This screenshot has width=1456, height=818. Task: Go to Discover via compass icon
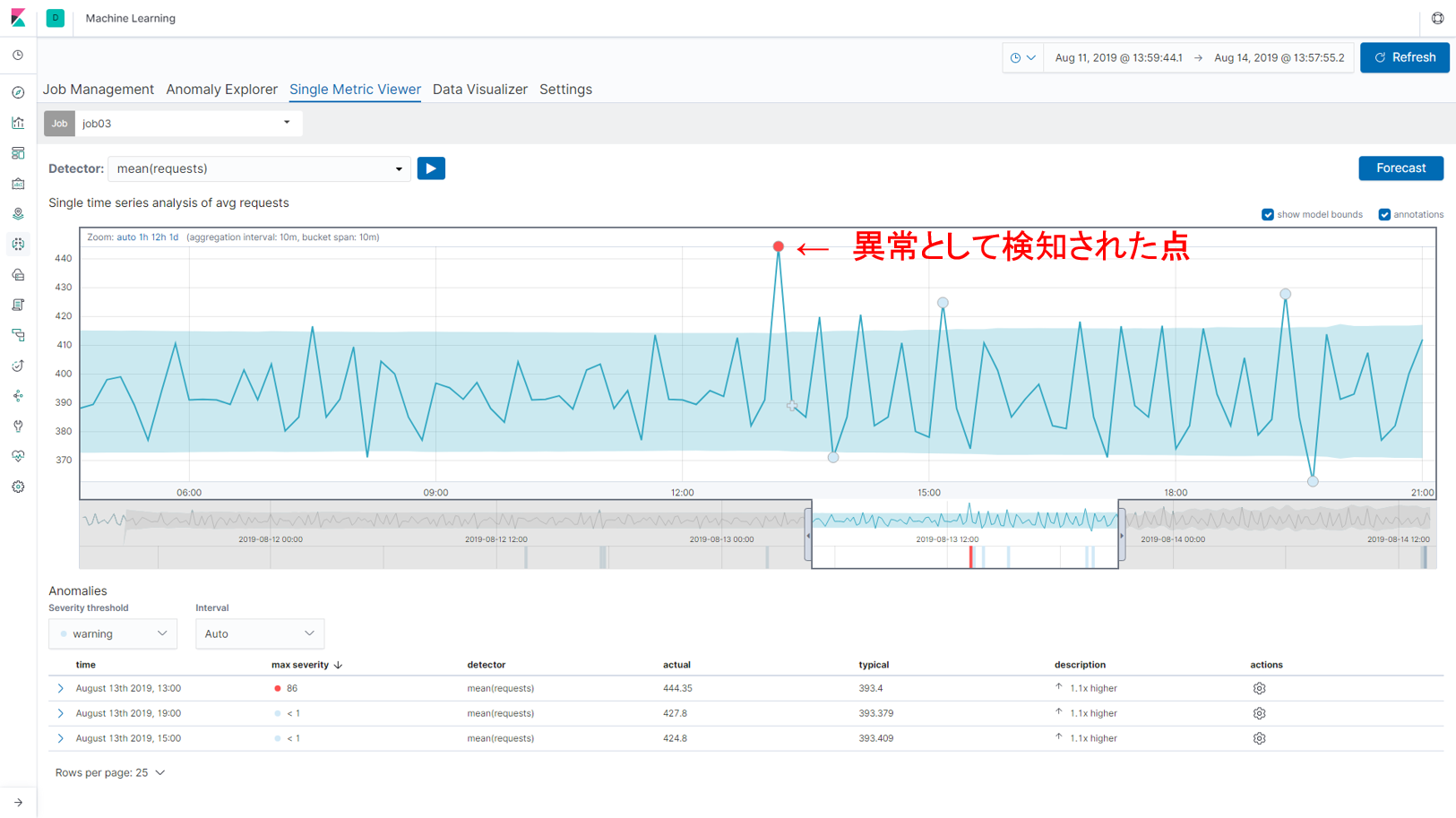click(x=18, y=92)
